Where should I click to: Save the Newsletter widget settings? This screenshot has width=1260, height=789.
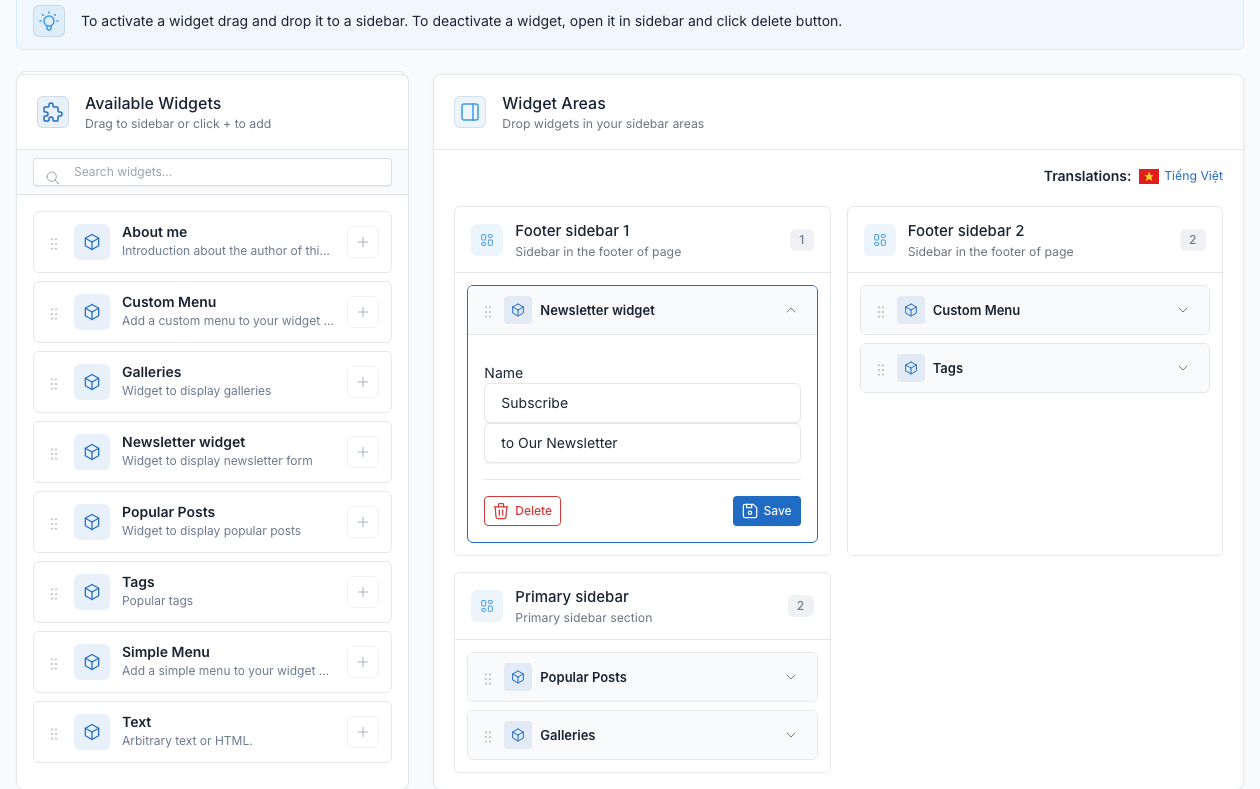pos(767,511)
